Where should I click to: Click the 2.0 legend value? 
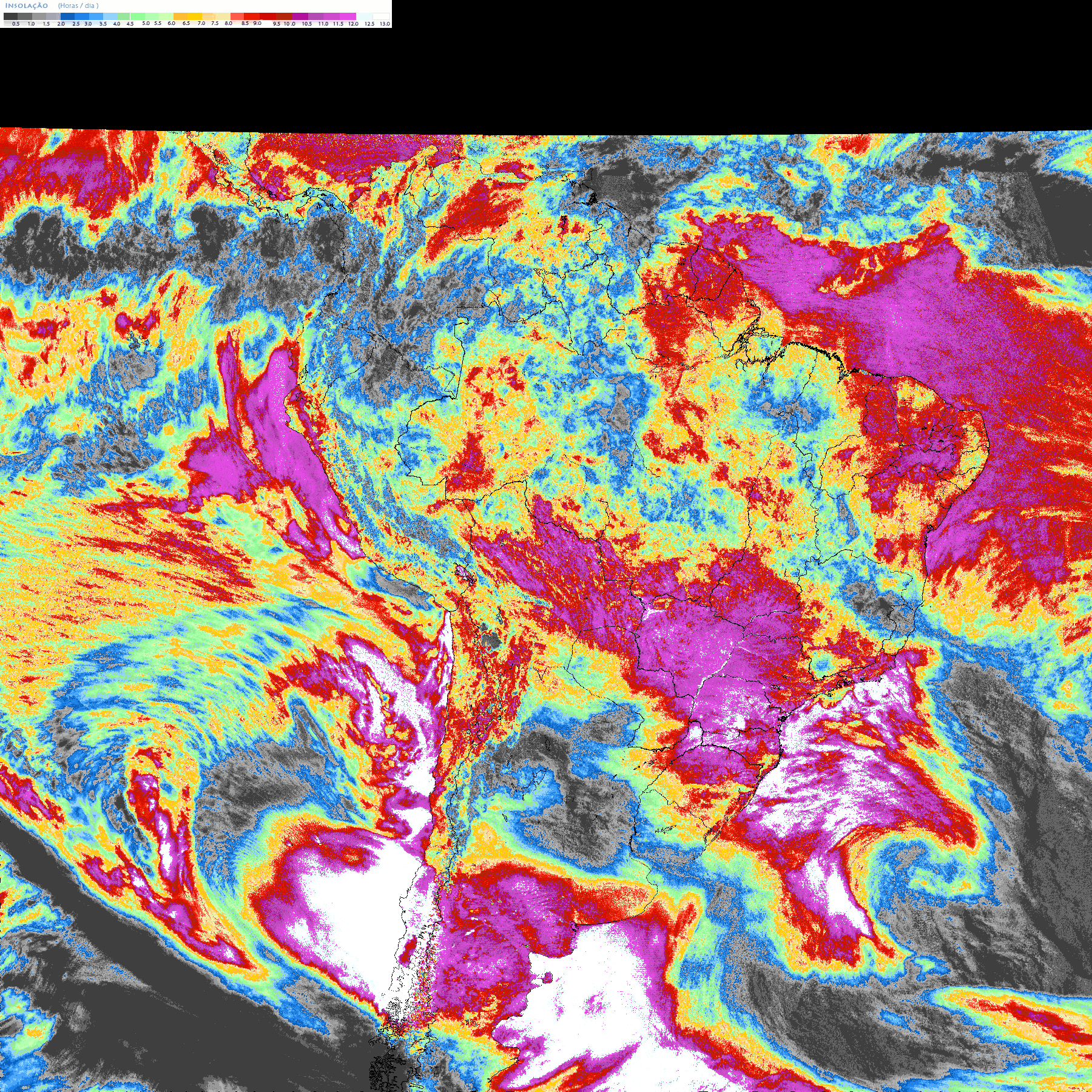(x=61, y=24)
